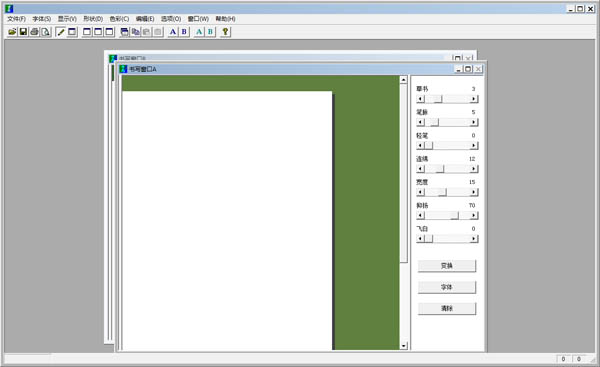The height and width of the screenshot is (367, 600).
Task: Click the 清除 button
Action: (x=447, y=308)
